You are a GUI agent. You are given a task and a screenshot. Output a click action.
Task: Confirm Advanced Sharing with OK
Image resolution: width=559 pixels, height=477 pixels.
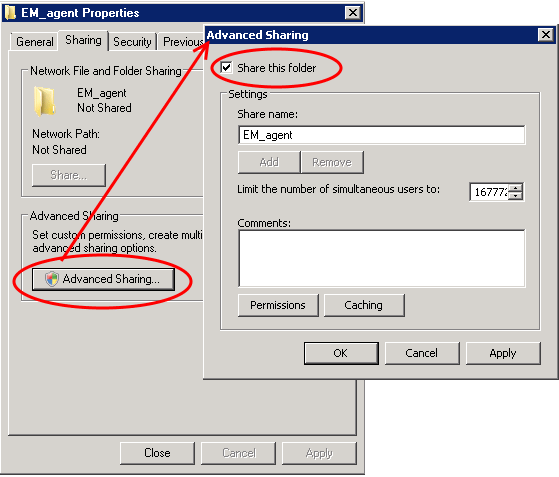[x=341, y=353]
